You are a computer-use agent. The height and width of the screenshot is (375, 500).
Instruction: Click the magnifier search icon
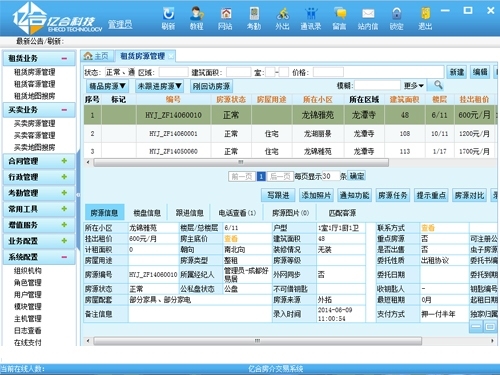point(438,85)
